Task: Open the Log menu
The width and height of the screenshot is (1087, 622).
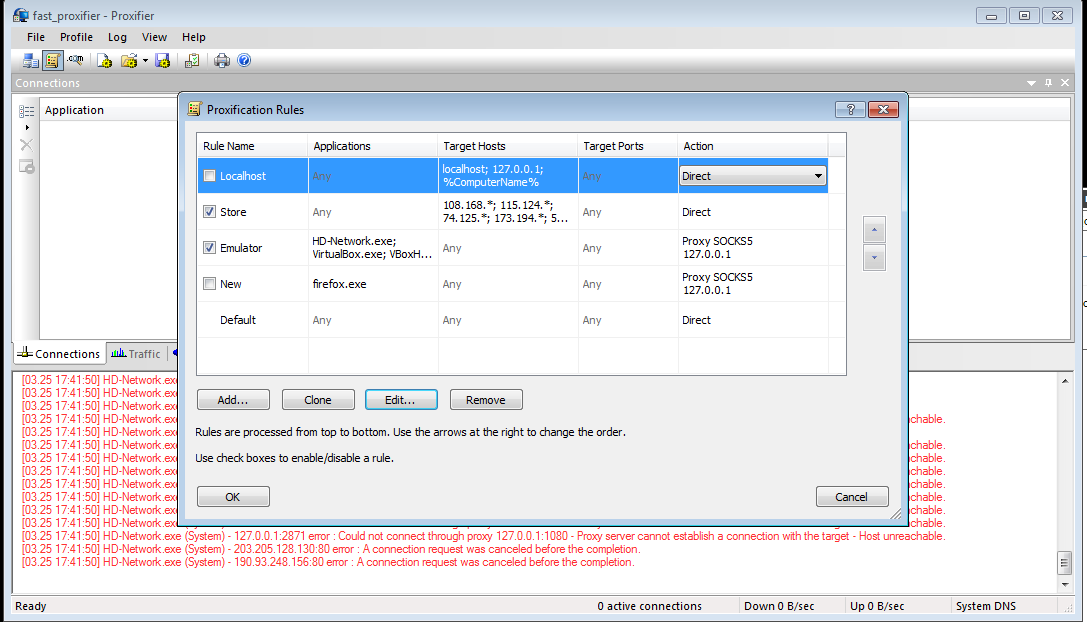Action: (117, 37)
